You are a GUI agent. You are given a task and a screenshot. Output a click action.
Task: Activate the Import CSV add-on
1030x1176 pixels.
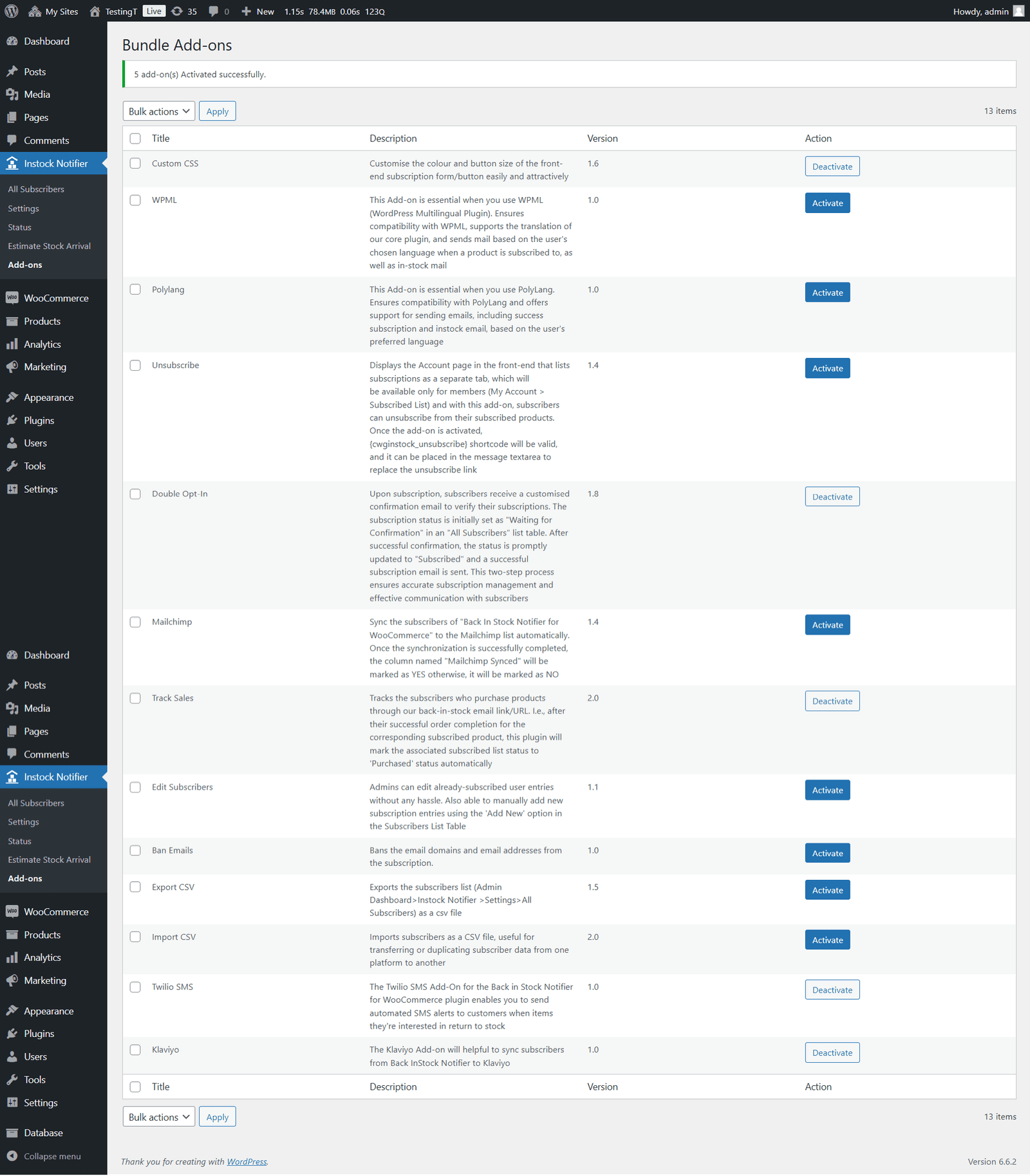tap(827, 940)
